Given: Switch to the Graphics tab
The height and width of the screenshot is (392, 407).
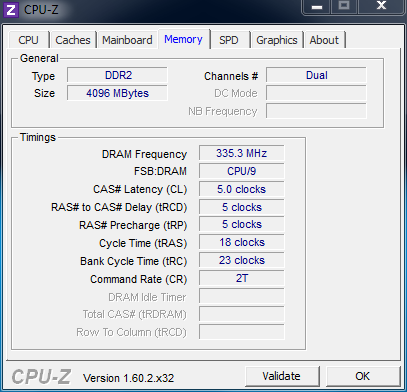Looking at the screenshot, I should point(277,40).
